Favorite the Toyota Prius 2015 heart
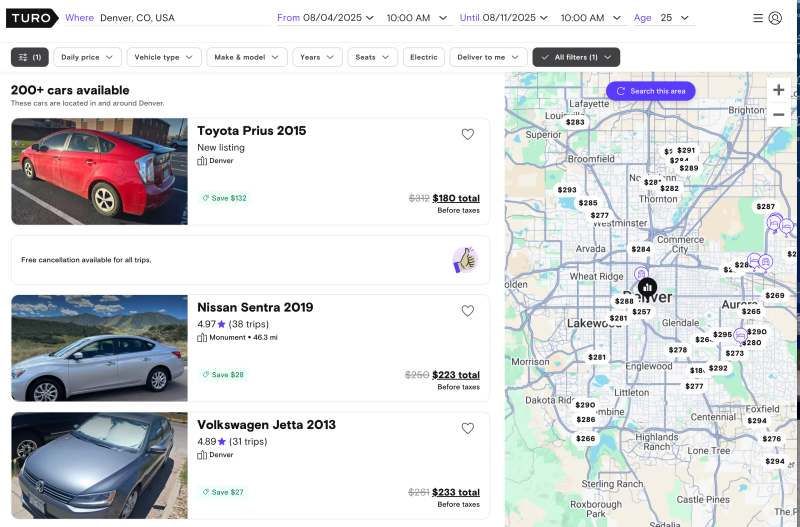 pos(468,134)
